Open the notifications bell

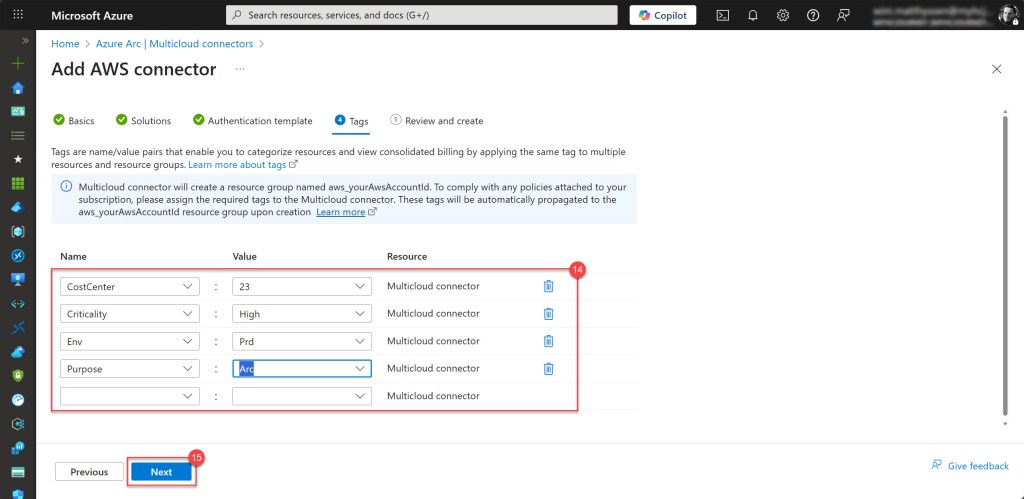(753, 15)
